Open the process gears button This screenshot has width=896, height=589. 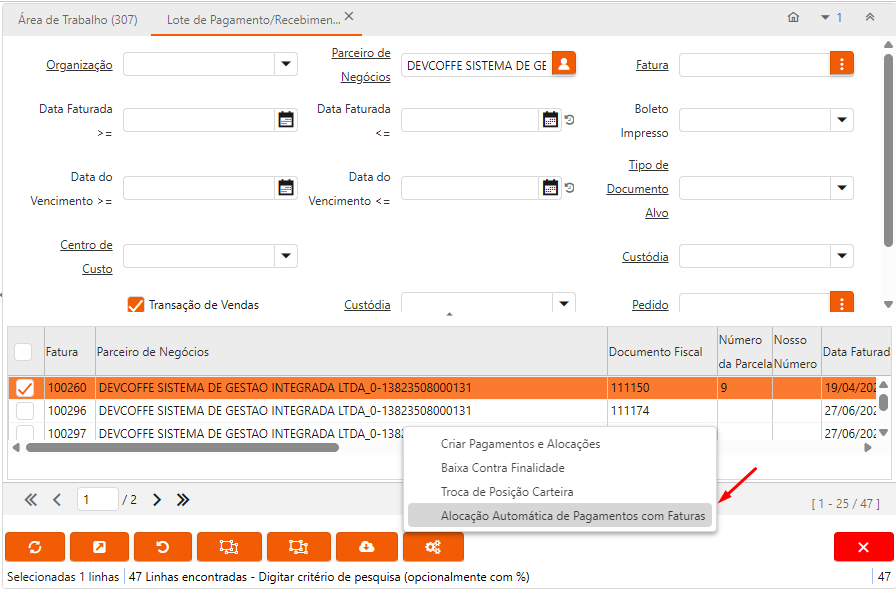pos(433,547)
